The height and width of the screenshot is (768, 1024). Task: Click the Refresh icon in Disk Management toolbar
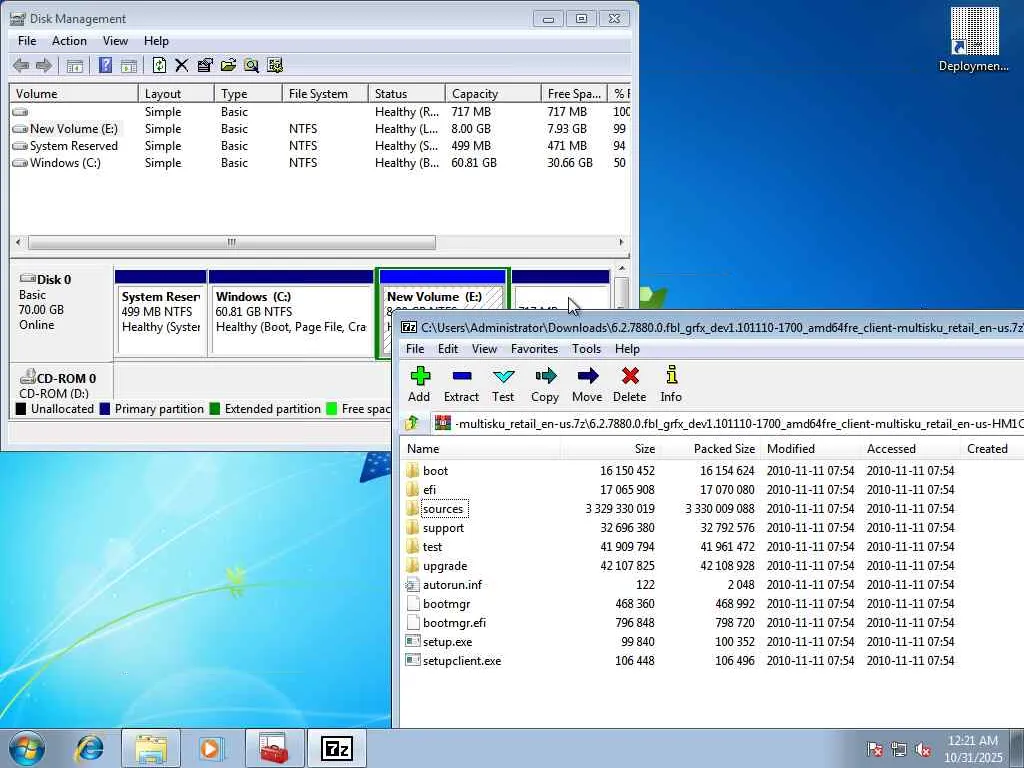[159, 65]
